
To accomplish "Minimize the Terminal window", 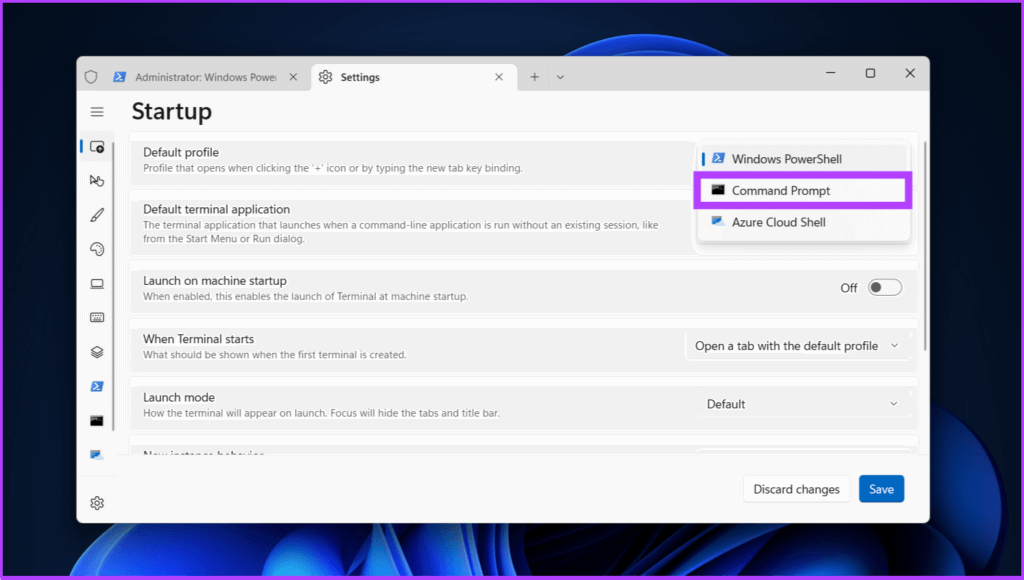I will [831, 73].
